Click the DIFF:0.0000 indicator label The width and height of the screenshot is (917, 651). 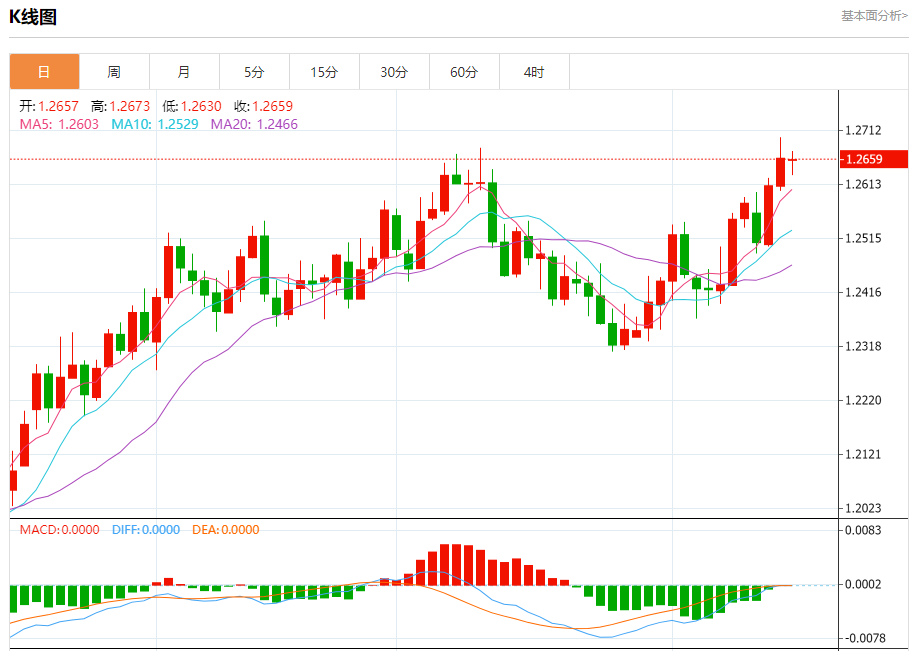click(x=146, y=530)
